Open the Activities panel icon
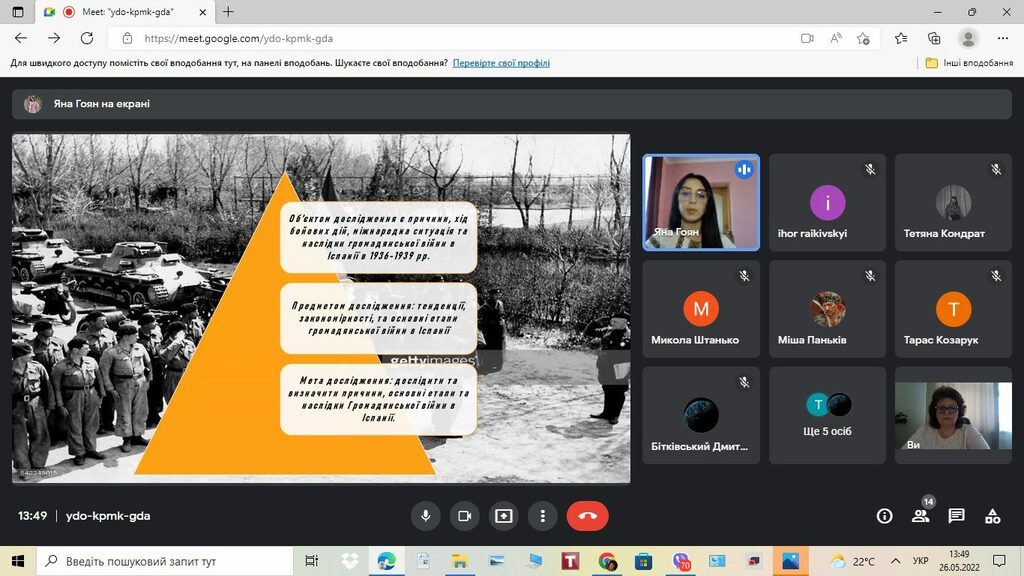This screenshot has height=576, width=1024. pyautogui.click(x=992, y=516)
